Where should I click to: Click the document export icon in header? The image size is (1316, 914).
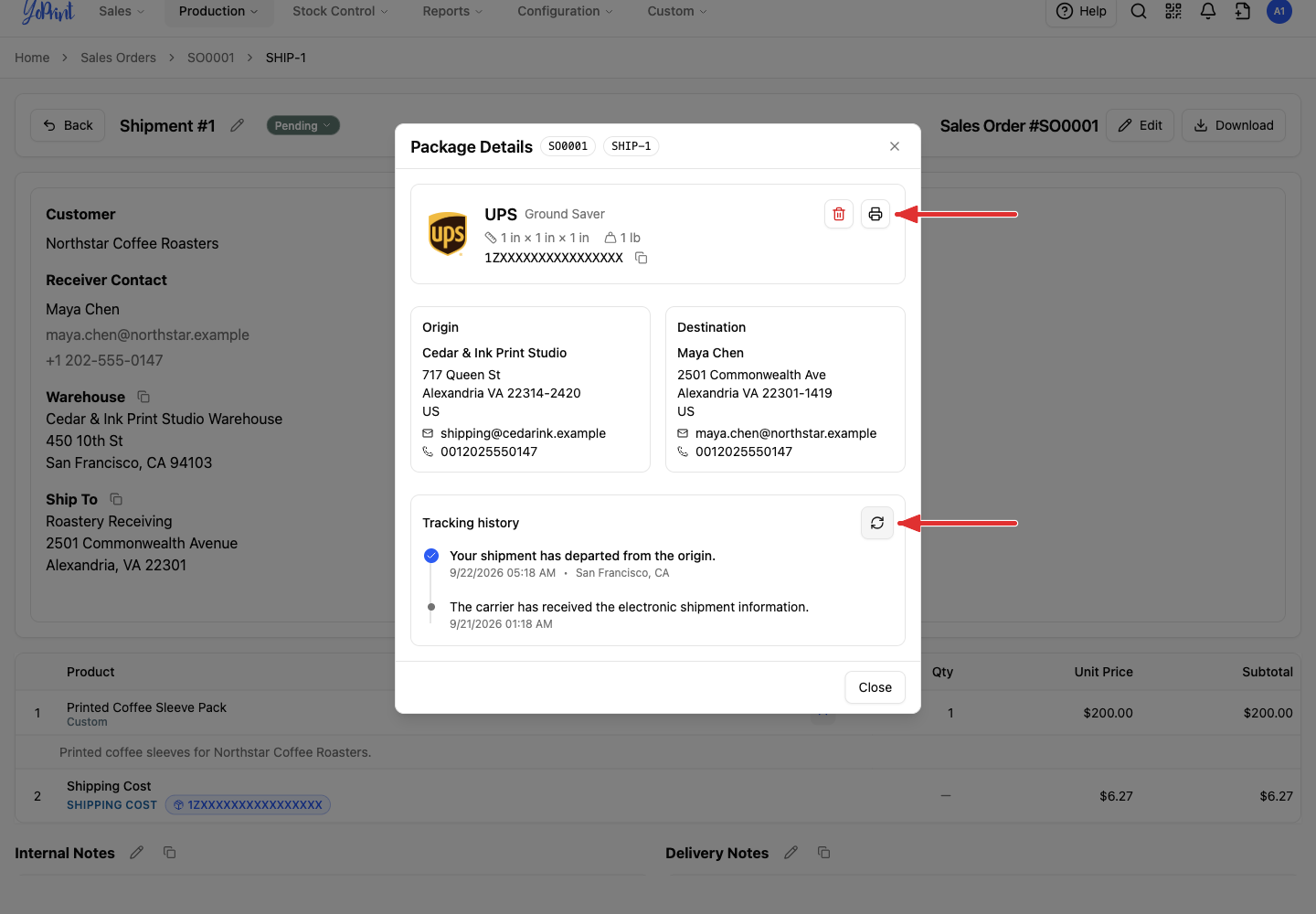coord(1243,11)
